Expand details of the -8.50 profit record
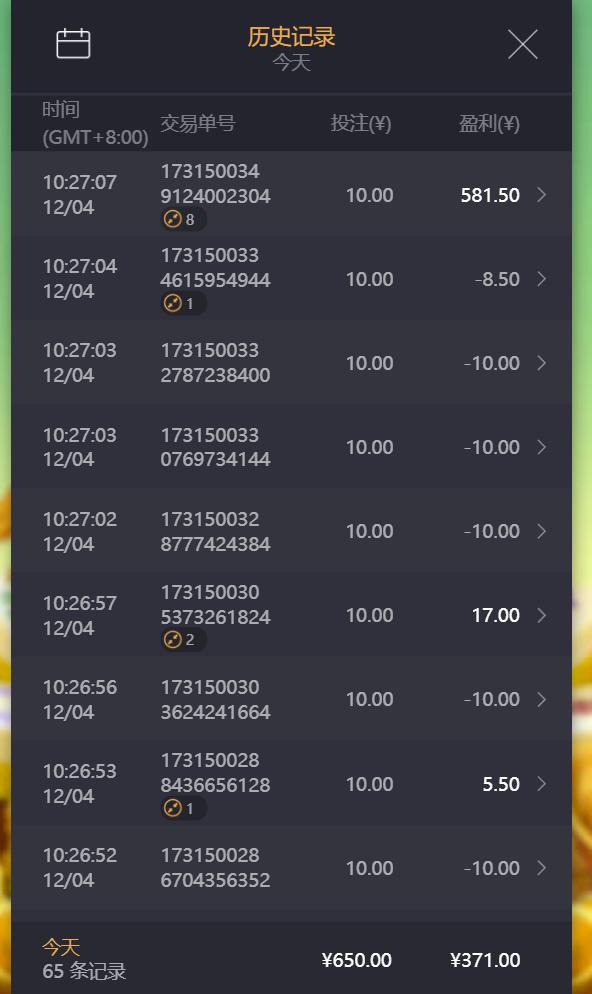Screen dimensions: 592x994 click(x=541, y=279)
